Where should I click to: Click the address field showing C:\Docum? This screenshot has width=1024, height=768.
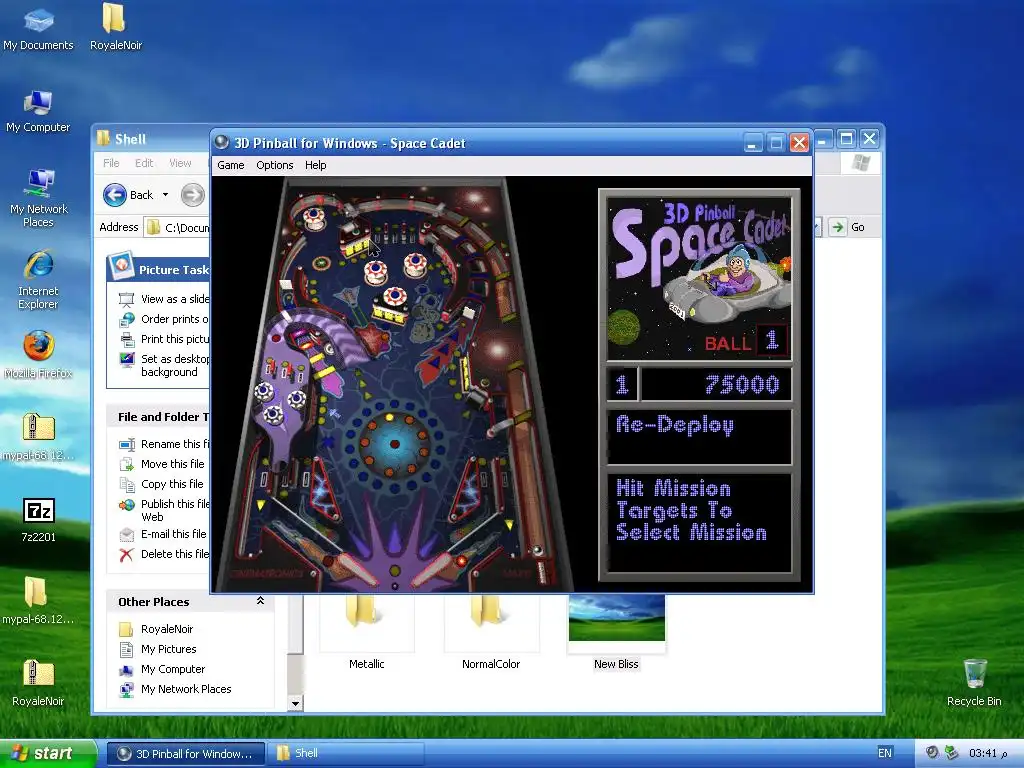tap(178, 227)
